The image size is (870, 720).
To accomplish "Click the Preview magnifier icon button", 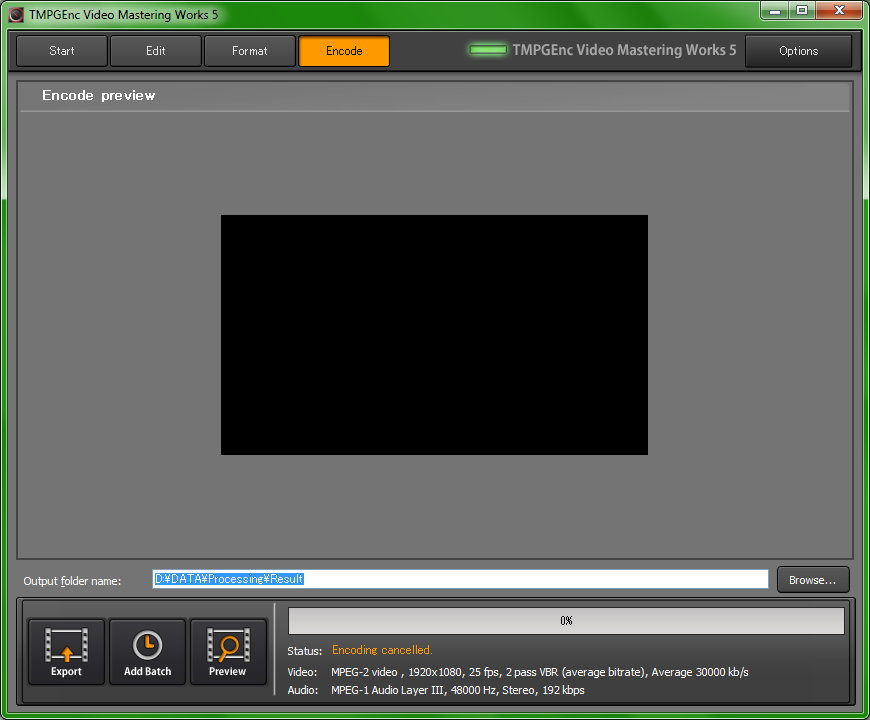I will (228, 652).
